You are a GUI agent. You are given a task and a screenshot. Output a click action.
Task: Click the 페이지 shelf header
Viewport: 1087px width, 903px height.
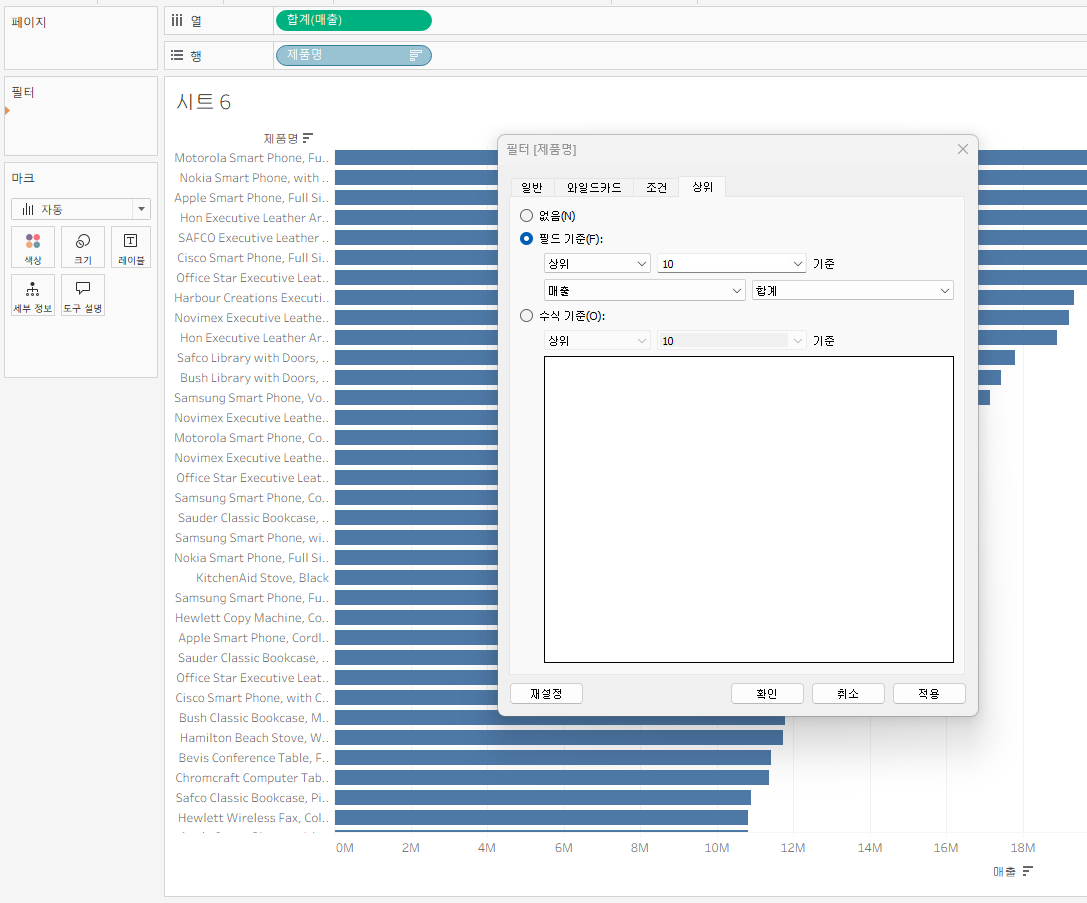[x=28, y=22]
